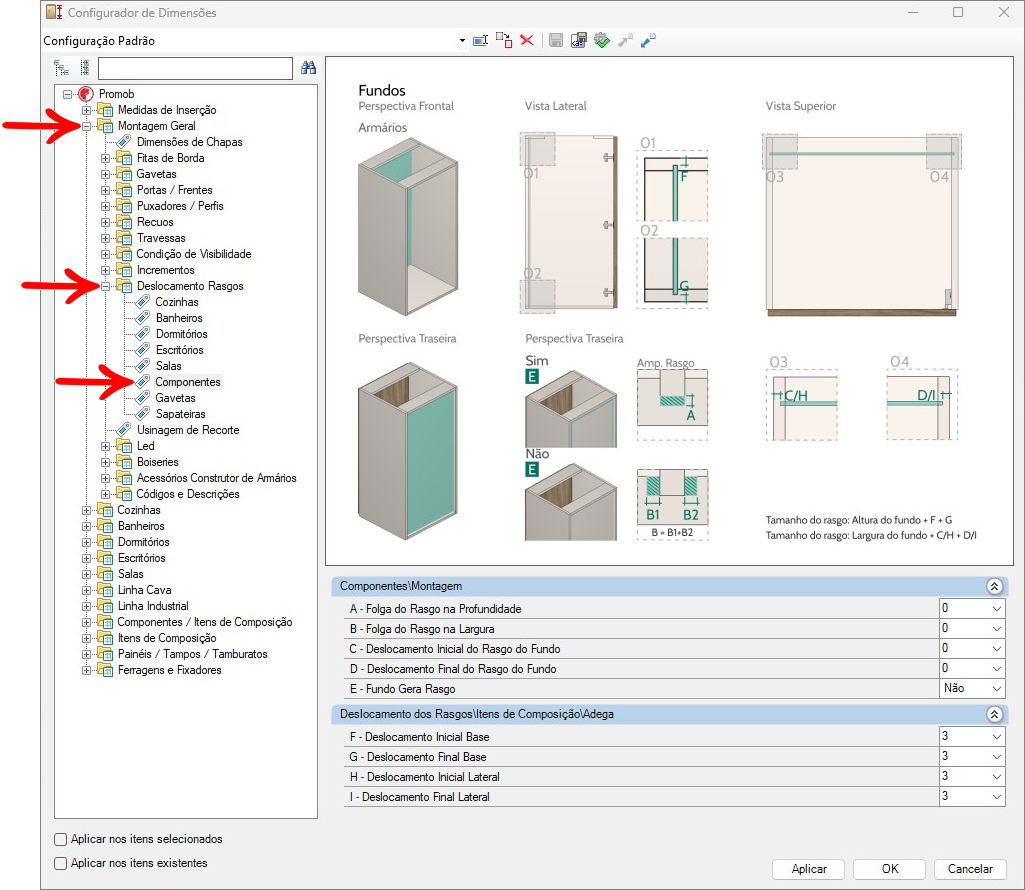Screen dimensions: 1025x890
Task: Open the 'Configuração Padrão' configuration dropdown
Action: pyautogui.click(x=462, y=41)
